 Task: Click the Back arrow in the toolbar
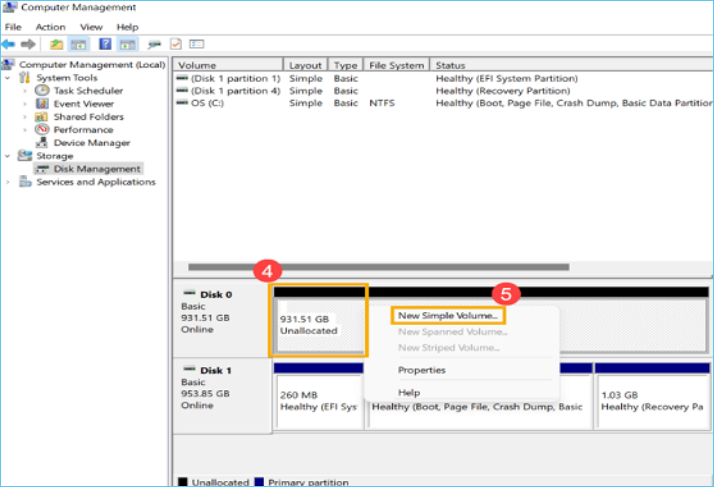pos(10,44)
